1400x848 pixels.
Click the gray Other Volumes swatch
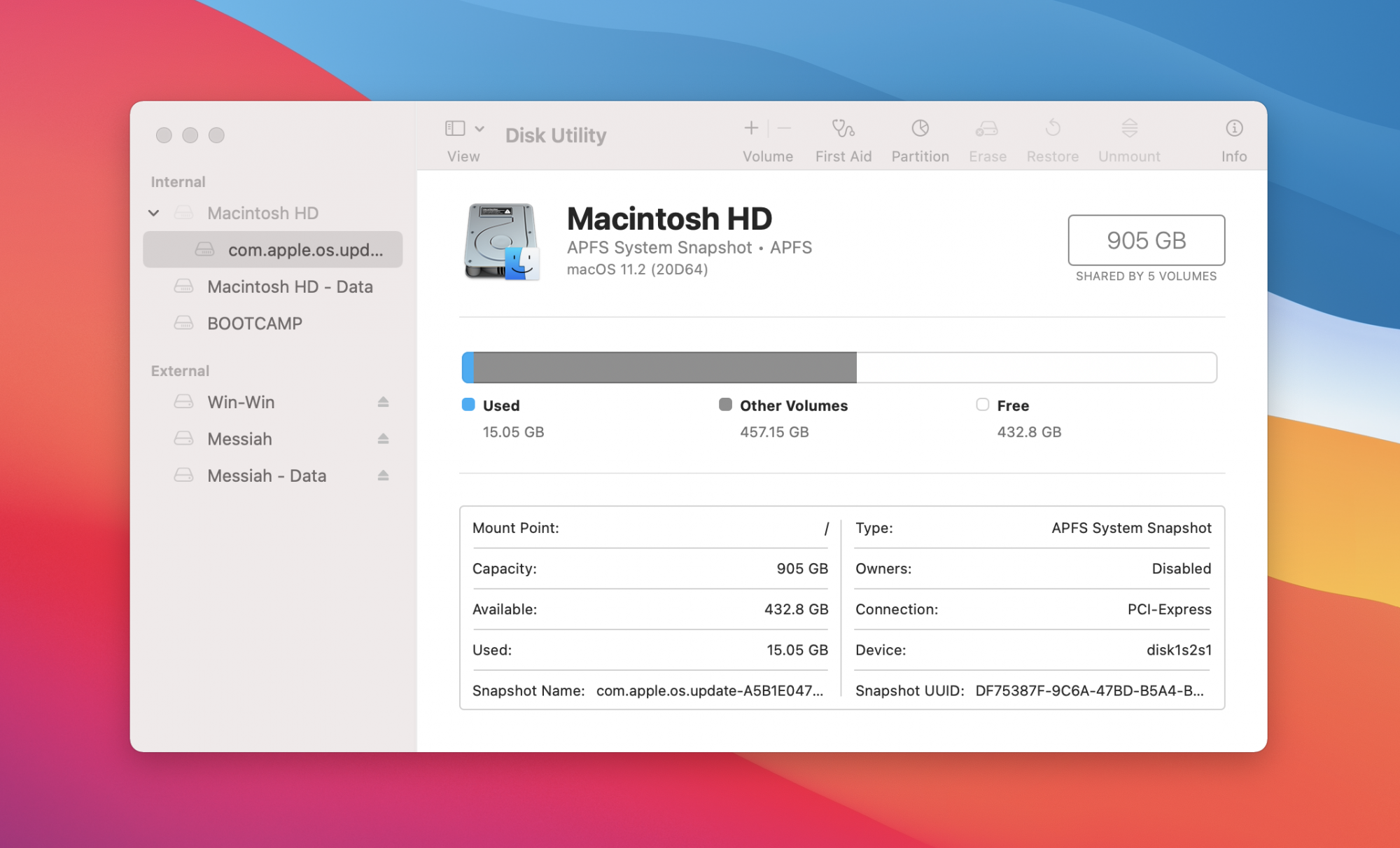tap(725, 405)
